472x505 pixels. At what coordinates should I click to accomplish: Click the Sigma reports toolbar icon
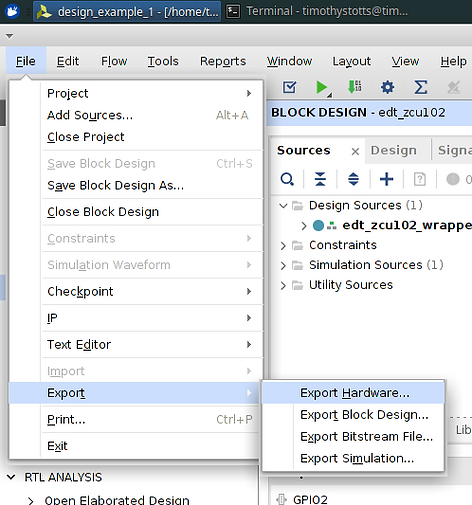[421, 87]
